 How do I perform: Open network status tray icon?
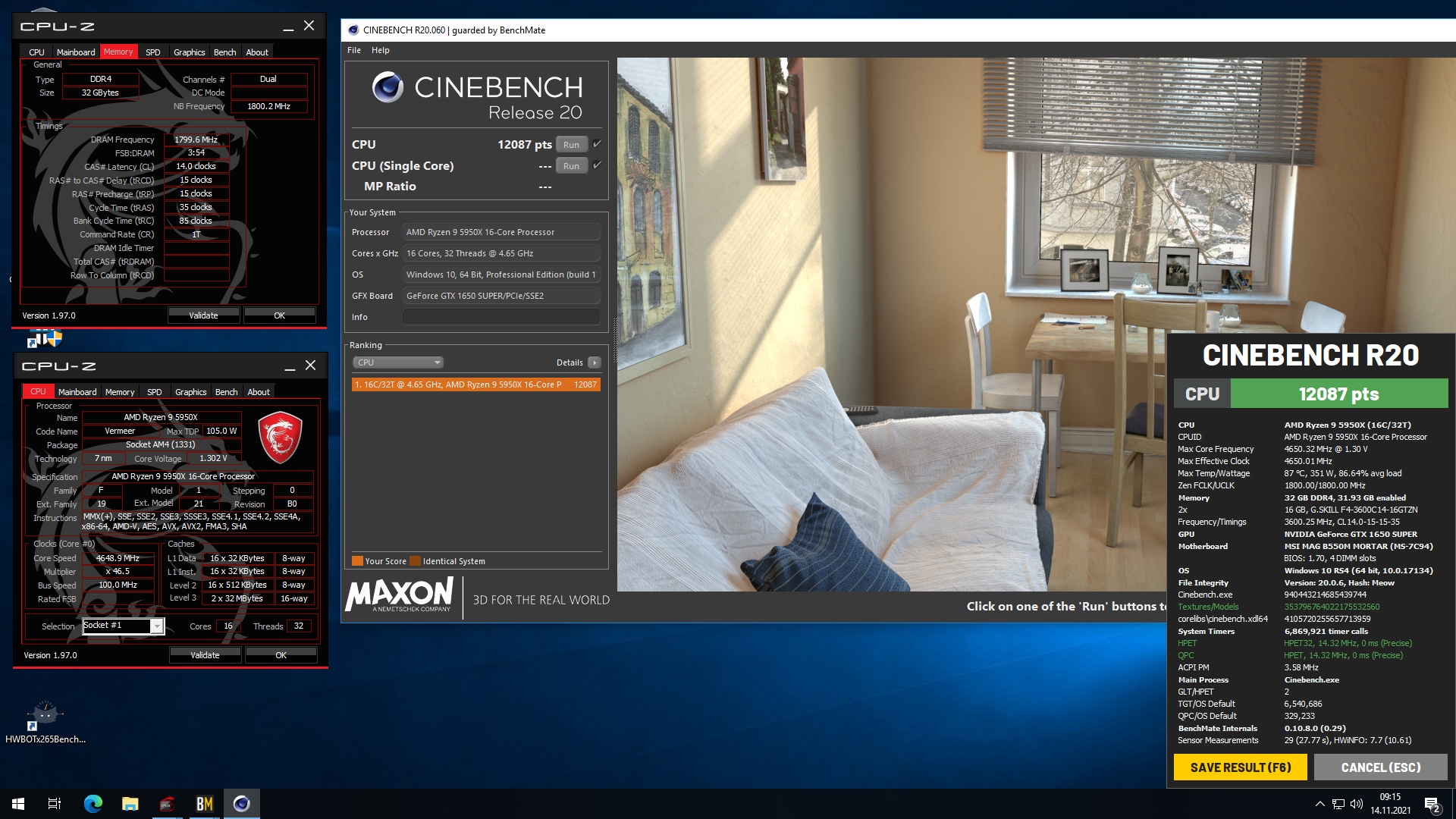coord(1338,804)
